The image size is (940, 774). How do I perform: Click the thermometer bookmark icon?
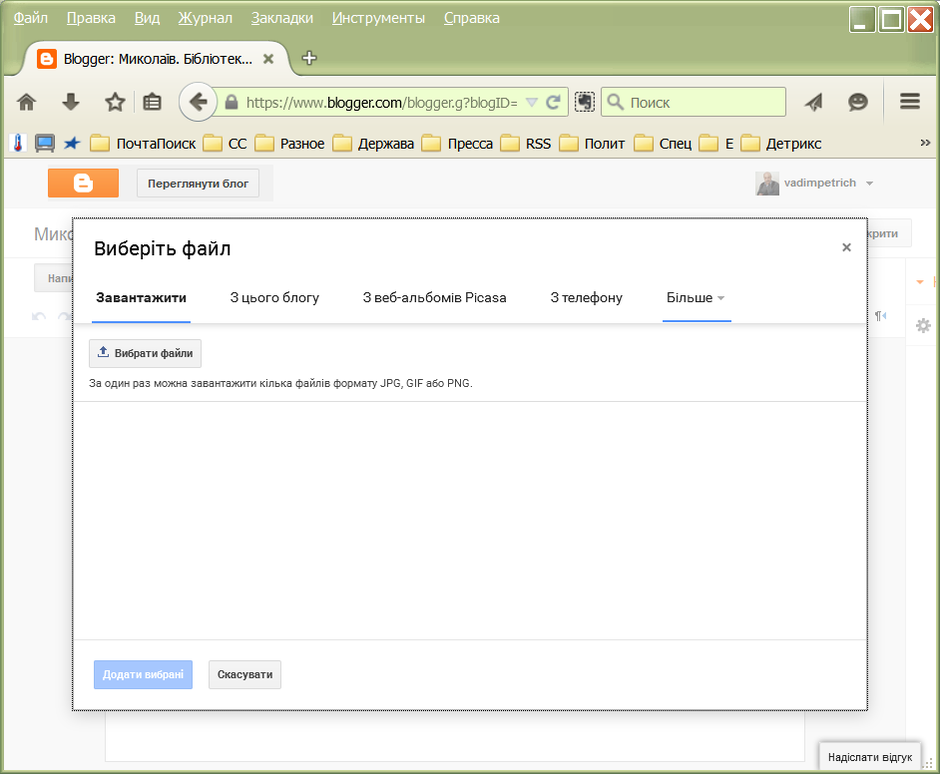pos(18,143)
